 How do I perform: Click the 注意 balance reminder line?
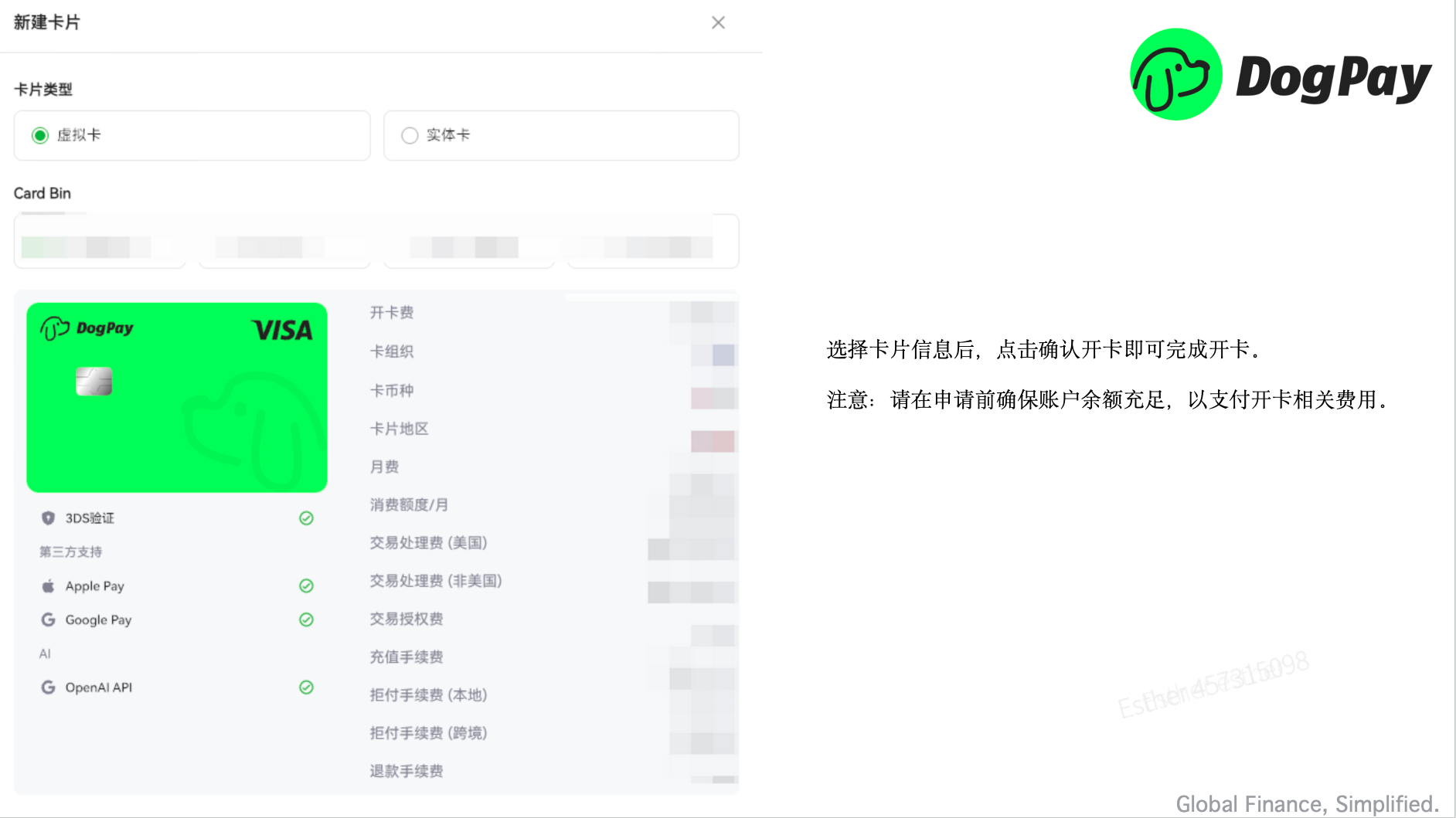click(1109, 400)
